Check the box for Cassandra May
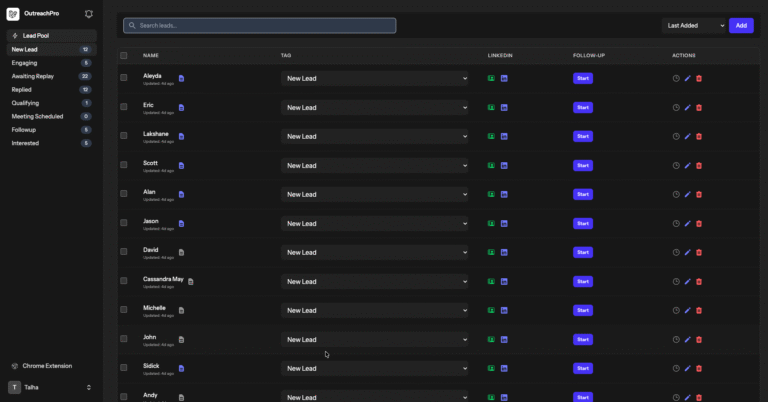768x402 pixels. [x=123, y=281]
